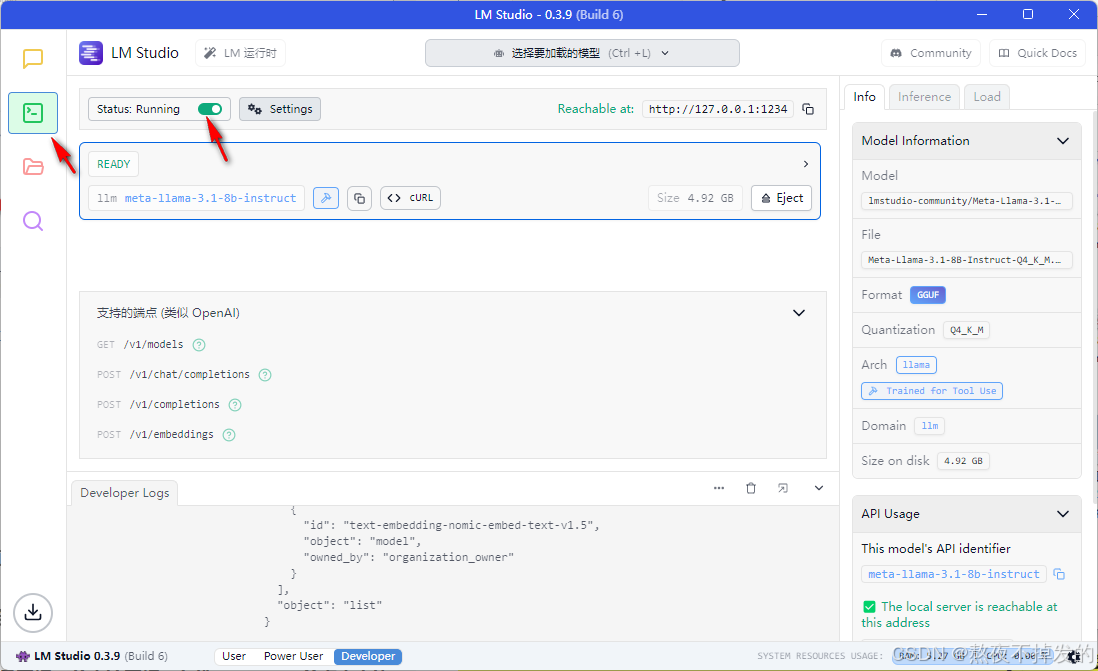Open the Community link
Image resolution: width=1098 pixels, height=671 pixels.
tap(931, 53)
